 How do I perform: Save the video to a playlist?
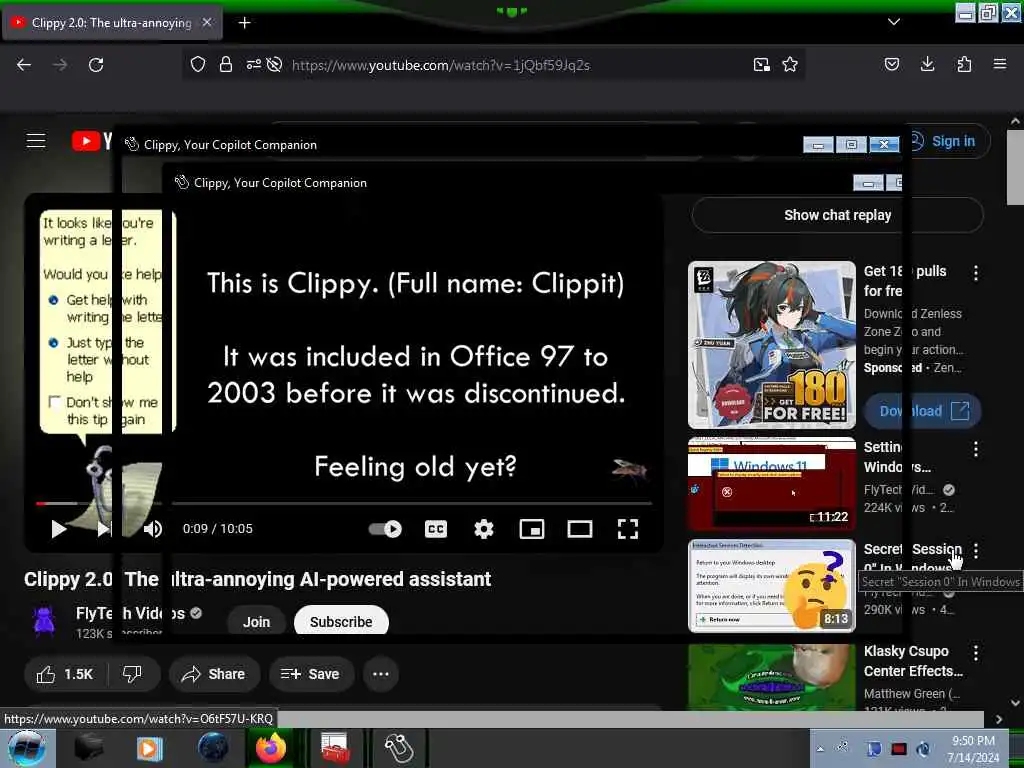click(311, 674)
